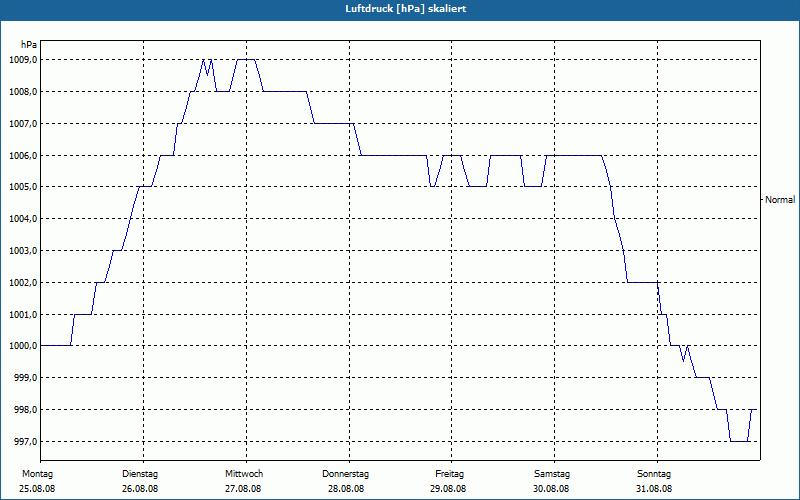Select the hPa unit label
This screenshot has height=500, width=800.
pos(29,44)
